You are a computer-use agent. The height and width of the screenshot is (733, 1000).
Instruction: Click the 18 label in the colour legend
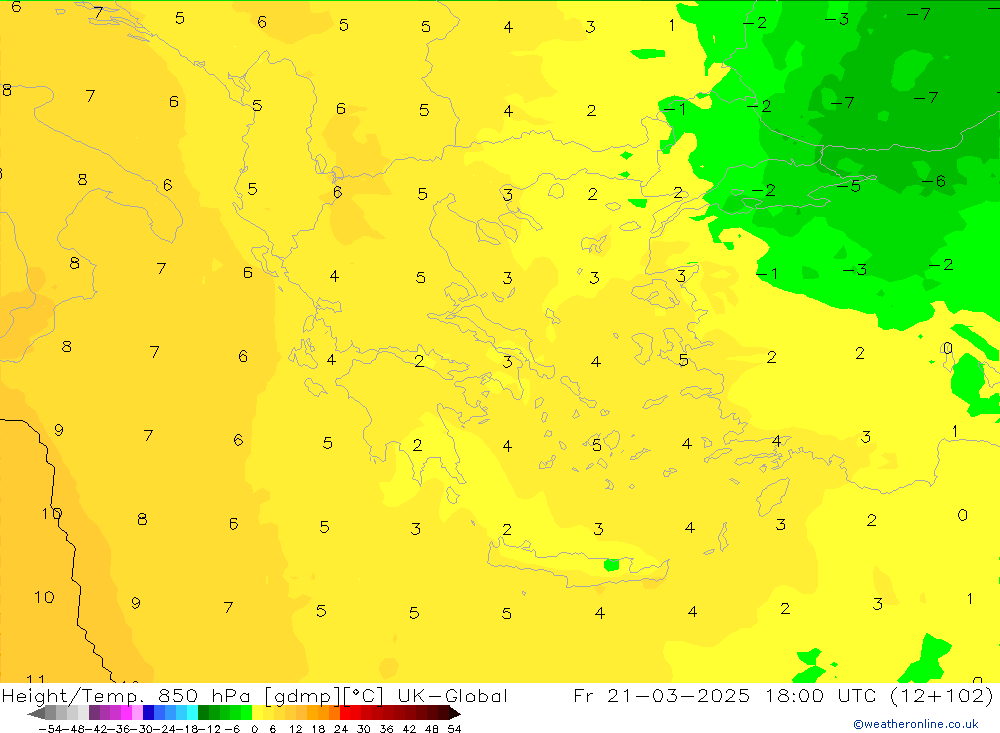point(318,729)
